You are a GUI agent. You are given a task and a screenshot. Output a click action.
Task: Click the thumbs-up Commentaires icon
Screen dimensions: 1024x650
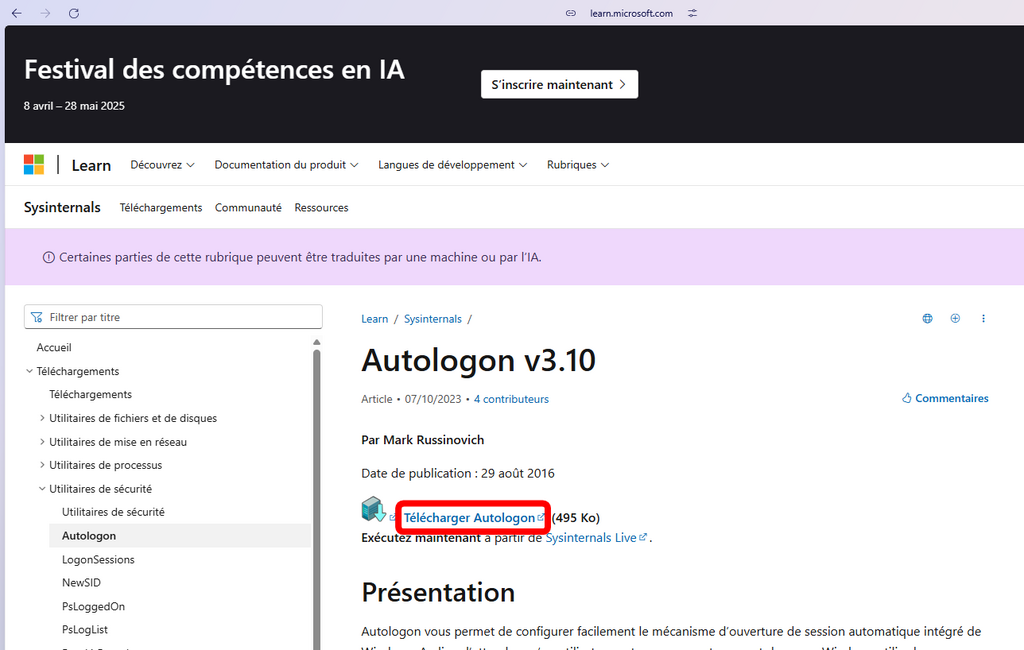coord(906,398)
